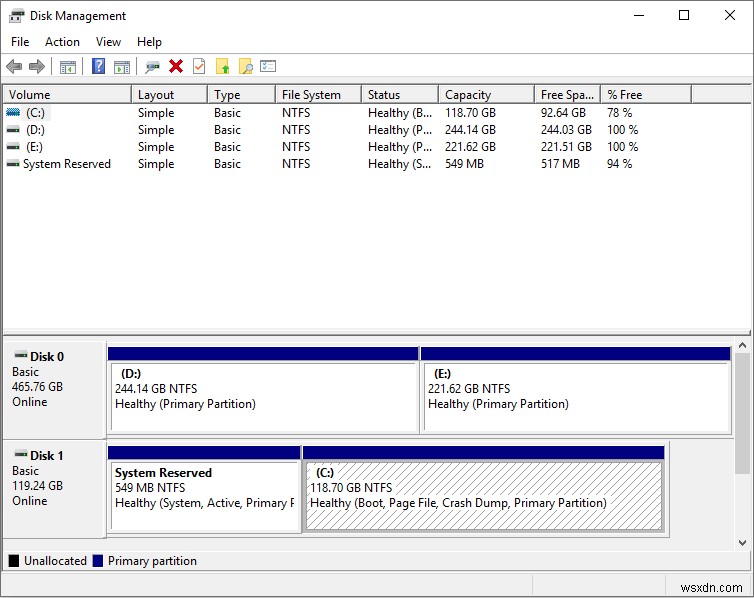This screenshot has width=754, height=598.
Task: Open the Action menu
Action: coord(62,42)
